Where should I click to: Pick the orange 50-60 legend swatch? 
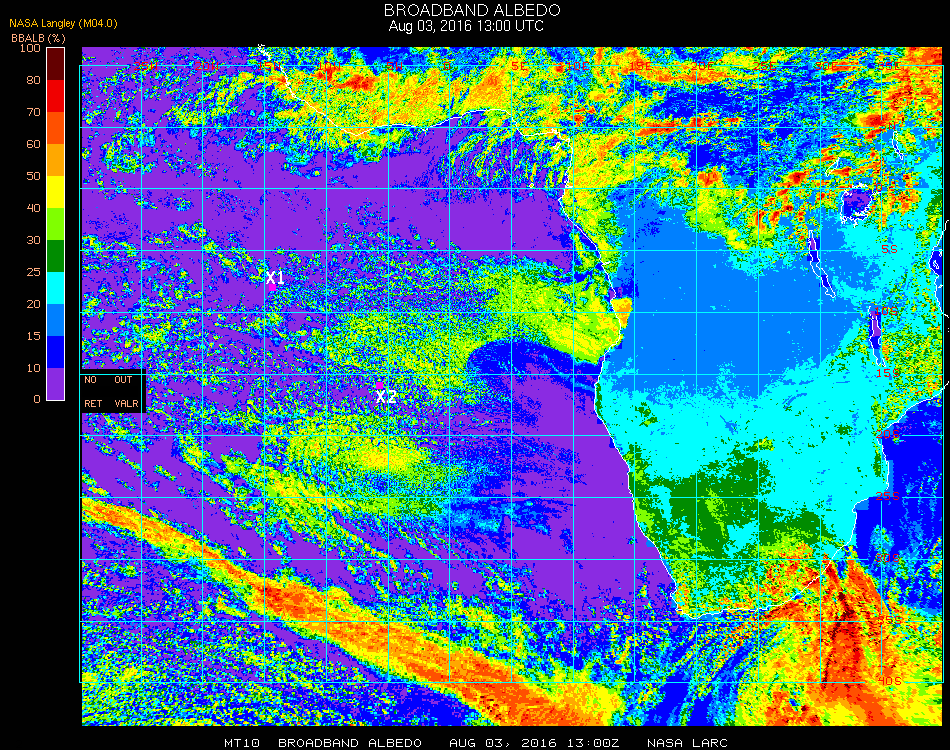coord(56,160)
